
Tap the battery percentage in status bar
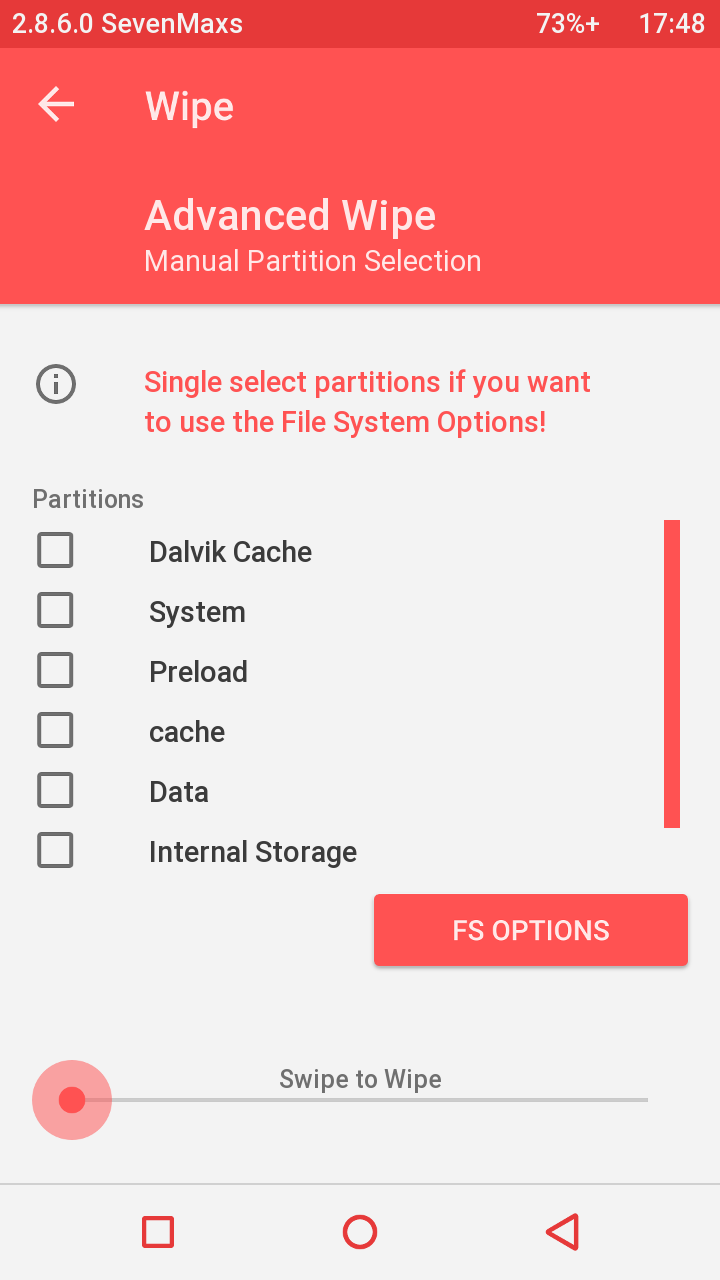click(568, 24)
